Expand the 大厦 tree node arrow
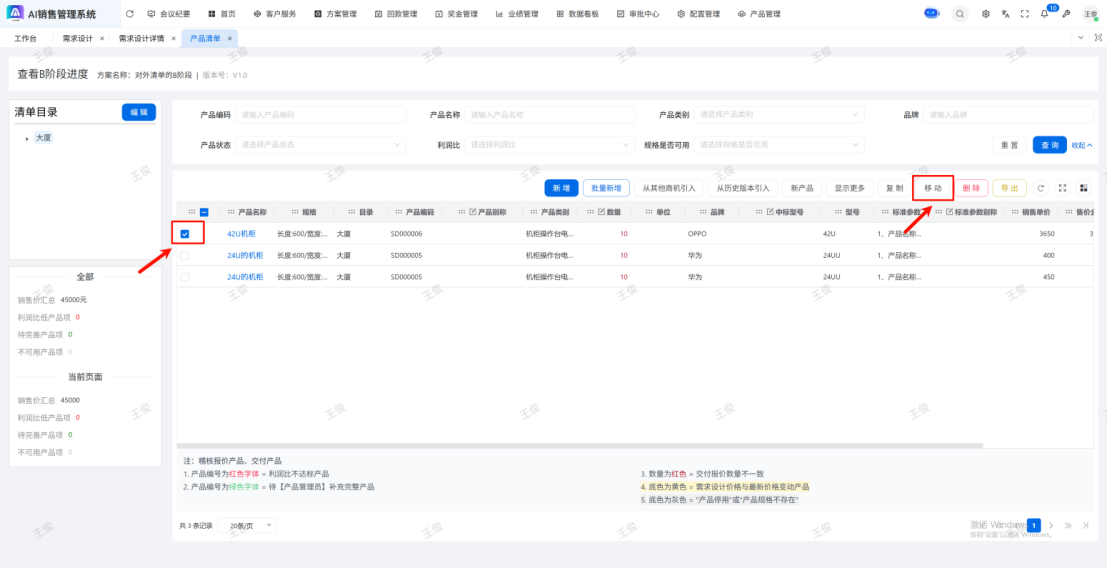Viewport: 1108px width, 569px height. (x=27, y=138)
